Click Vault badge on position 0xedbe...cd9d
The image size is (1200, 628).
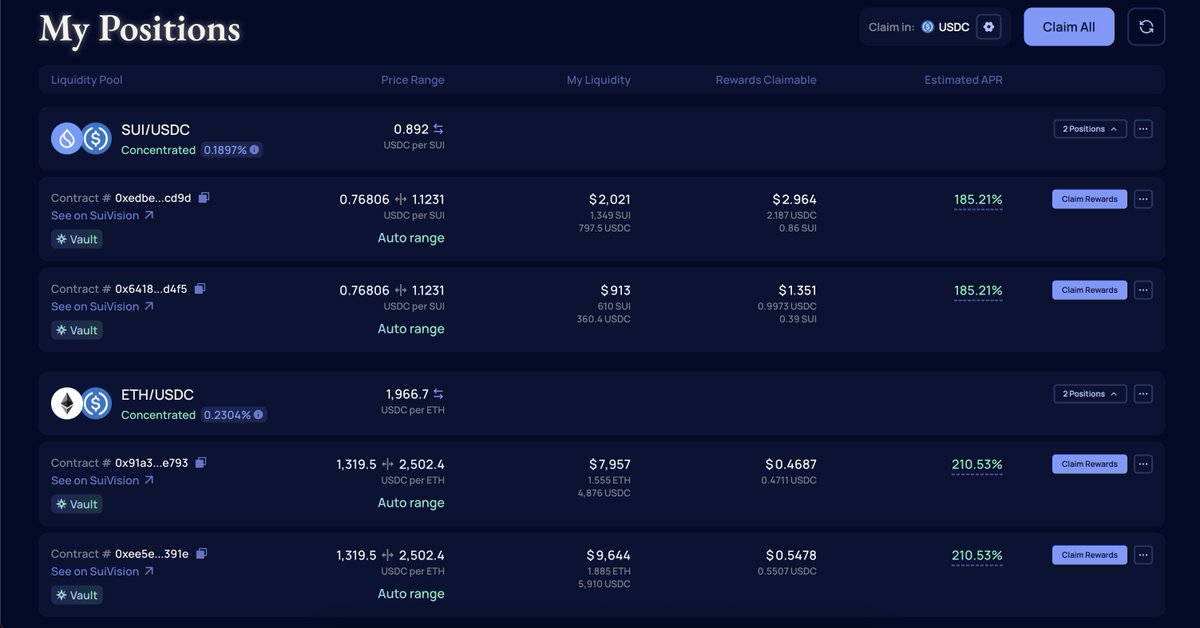point(77,239)
